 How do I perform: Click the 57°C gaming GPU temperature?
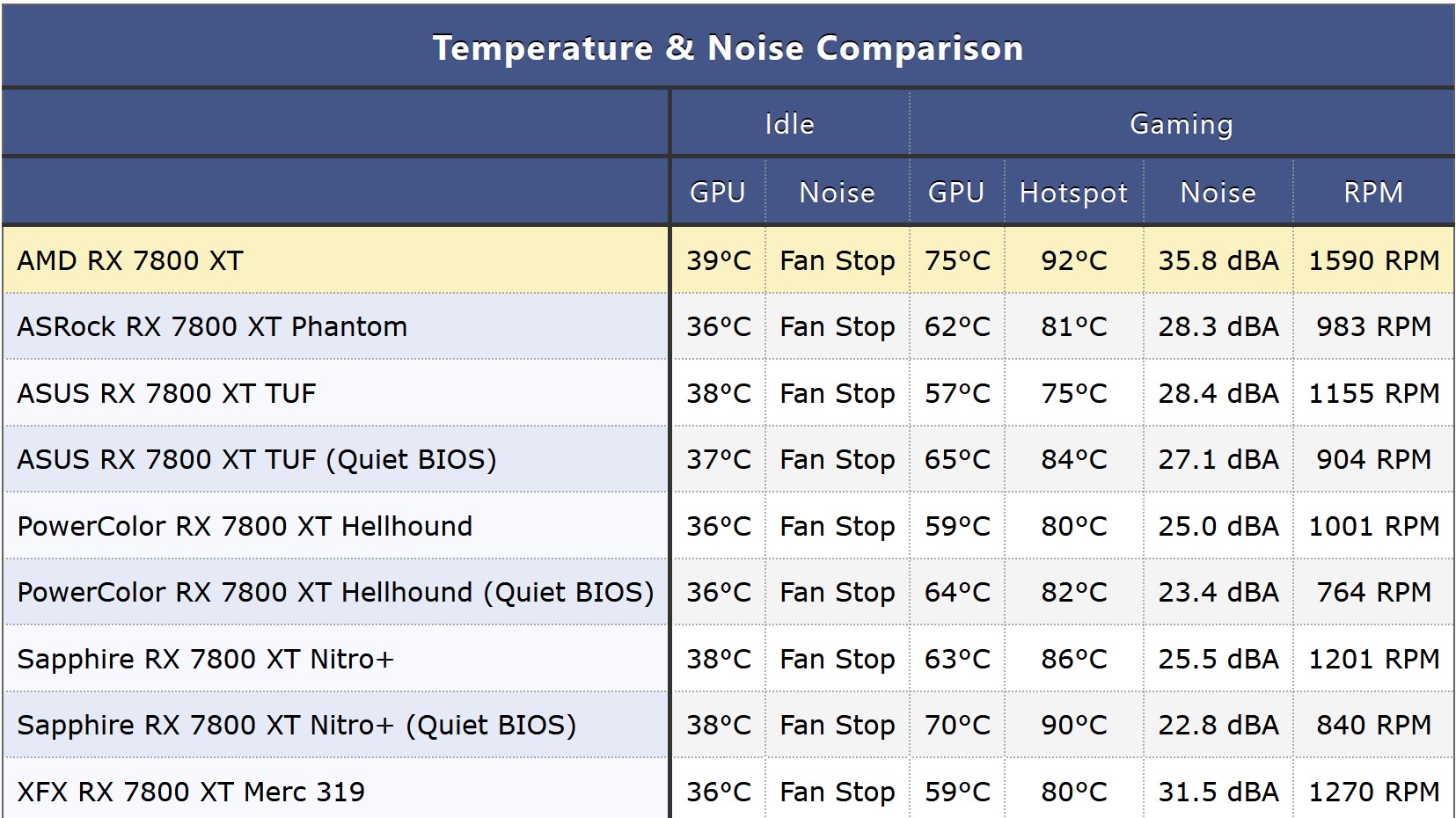(x=957, y=393)
